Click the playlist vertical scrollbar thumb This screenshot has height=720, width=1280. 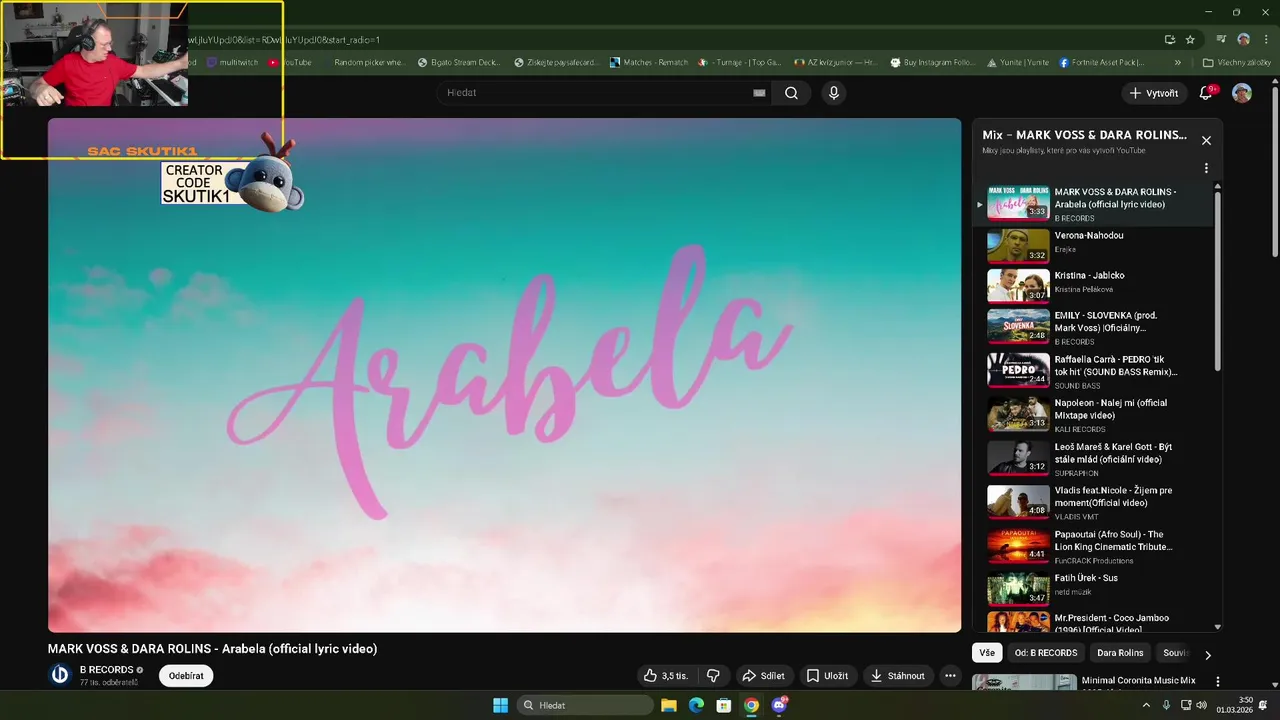tap(1217, 281)
